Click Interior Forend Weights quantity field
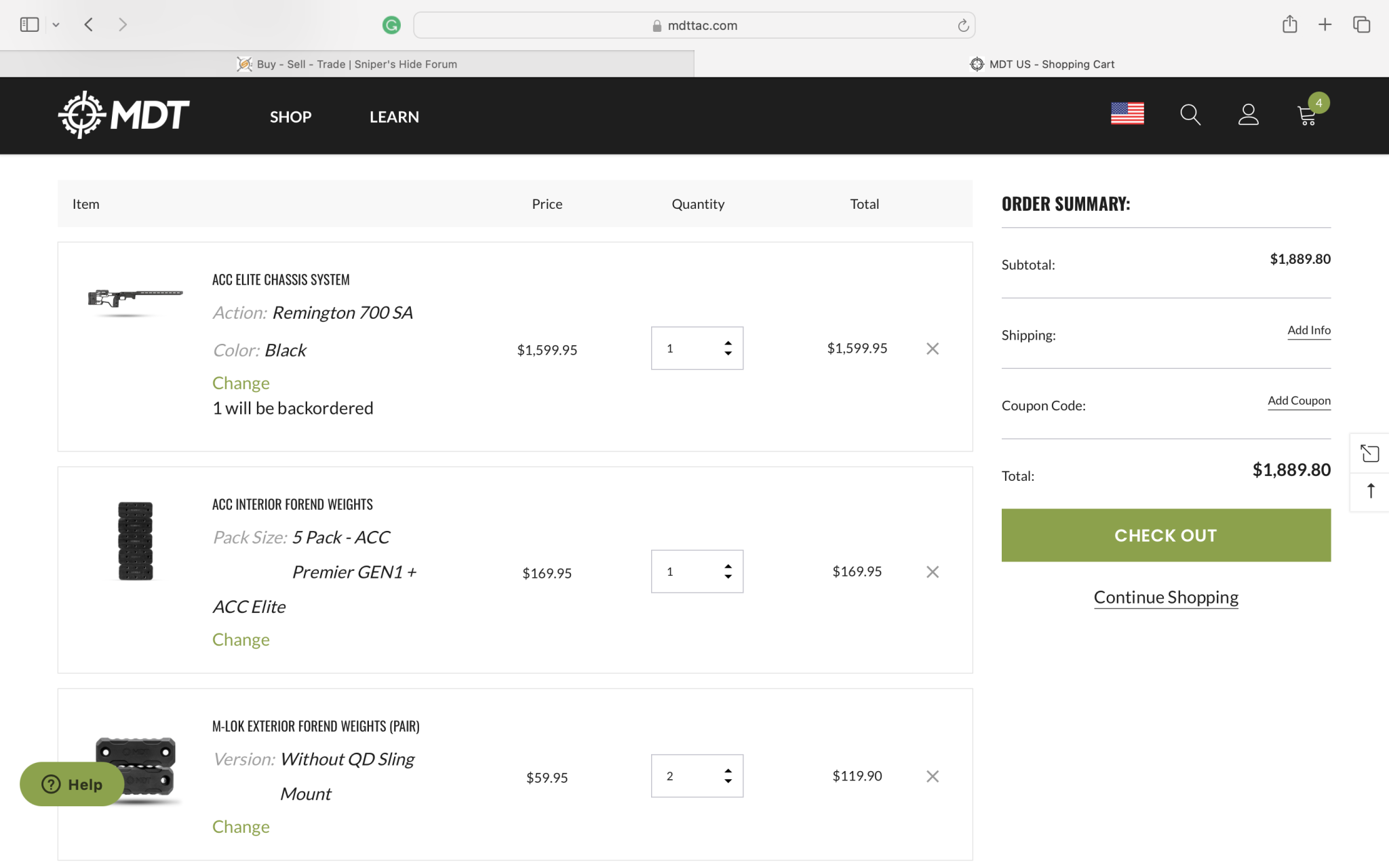The width and height of the screenshot is (1389, 868). 697,571
